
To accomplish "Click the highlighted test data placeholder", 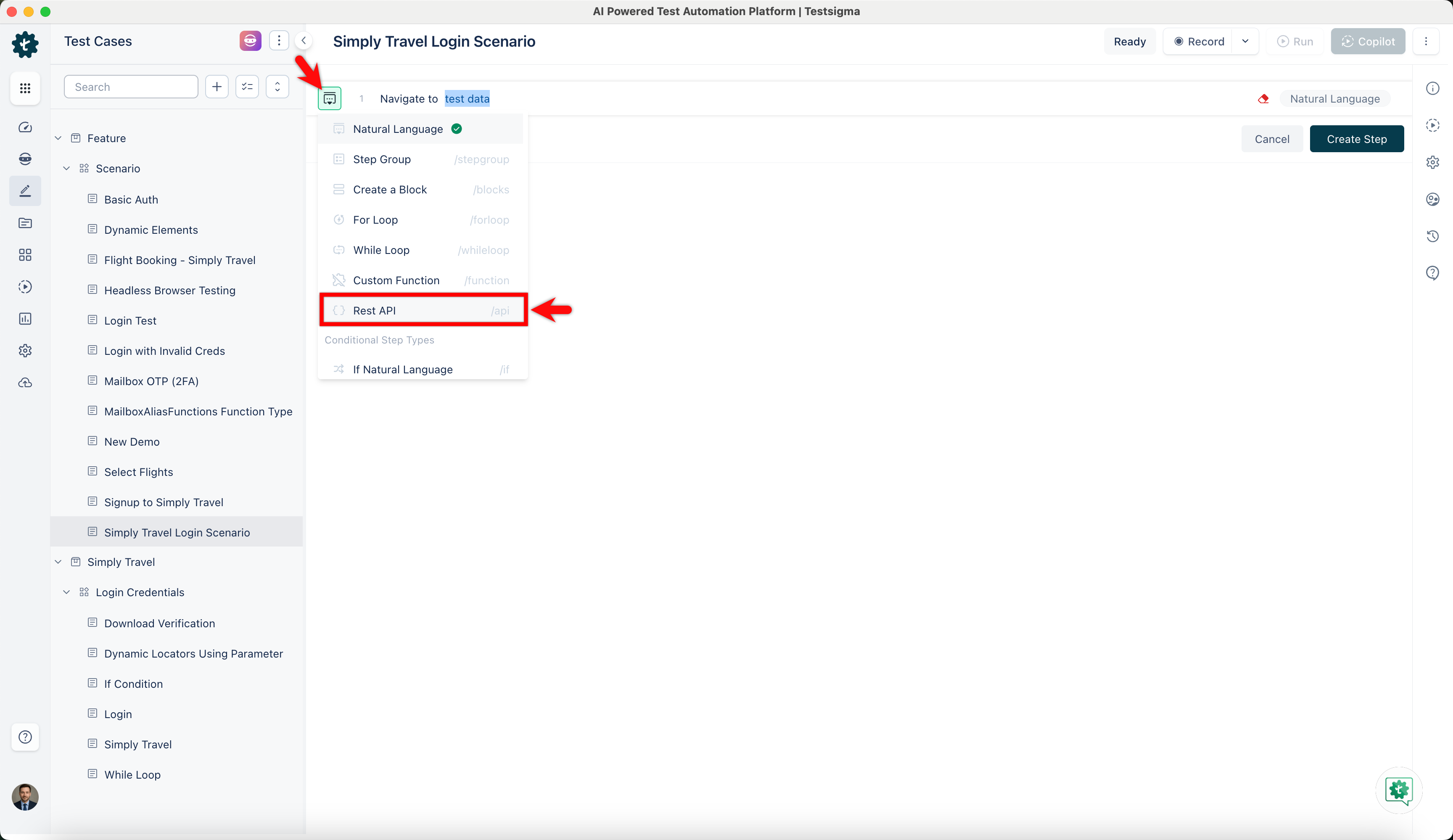I will coord(467,98).
